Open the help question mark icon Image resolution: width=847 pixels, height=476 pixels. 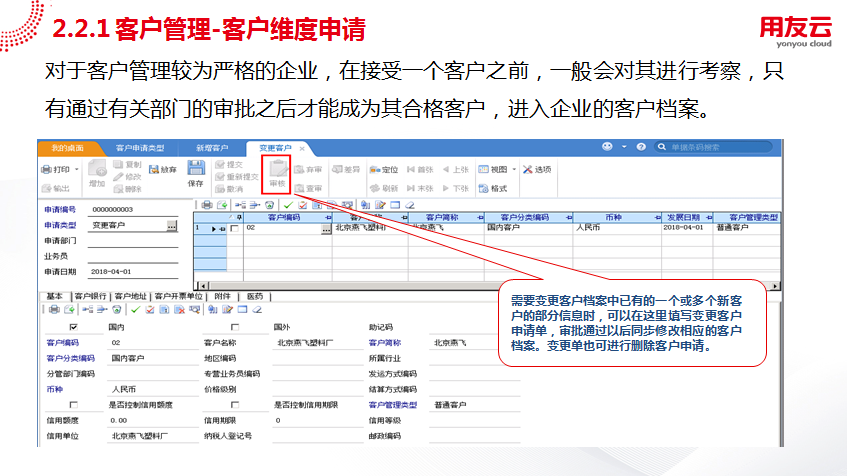[641, 147]
